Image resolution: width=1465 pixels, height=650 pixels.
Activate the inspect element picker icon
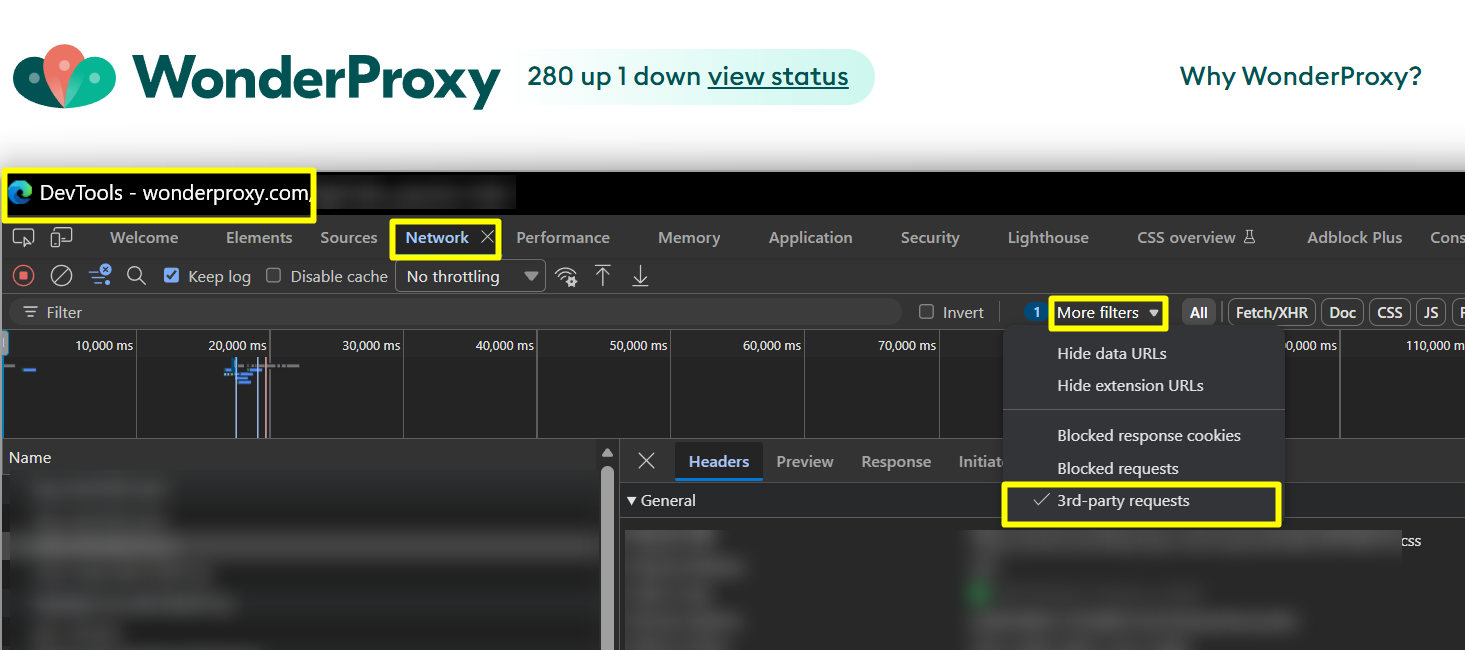[x=23, y=237]
